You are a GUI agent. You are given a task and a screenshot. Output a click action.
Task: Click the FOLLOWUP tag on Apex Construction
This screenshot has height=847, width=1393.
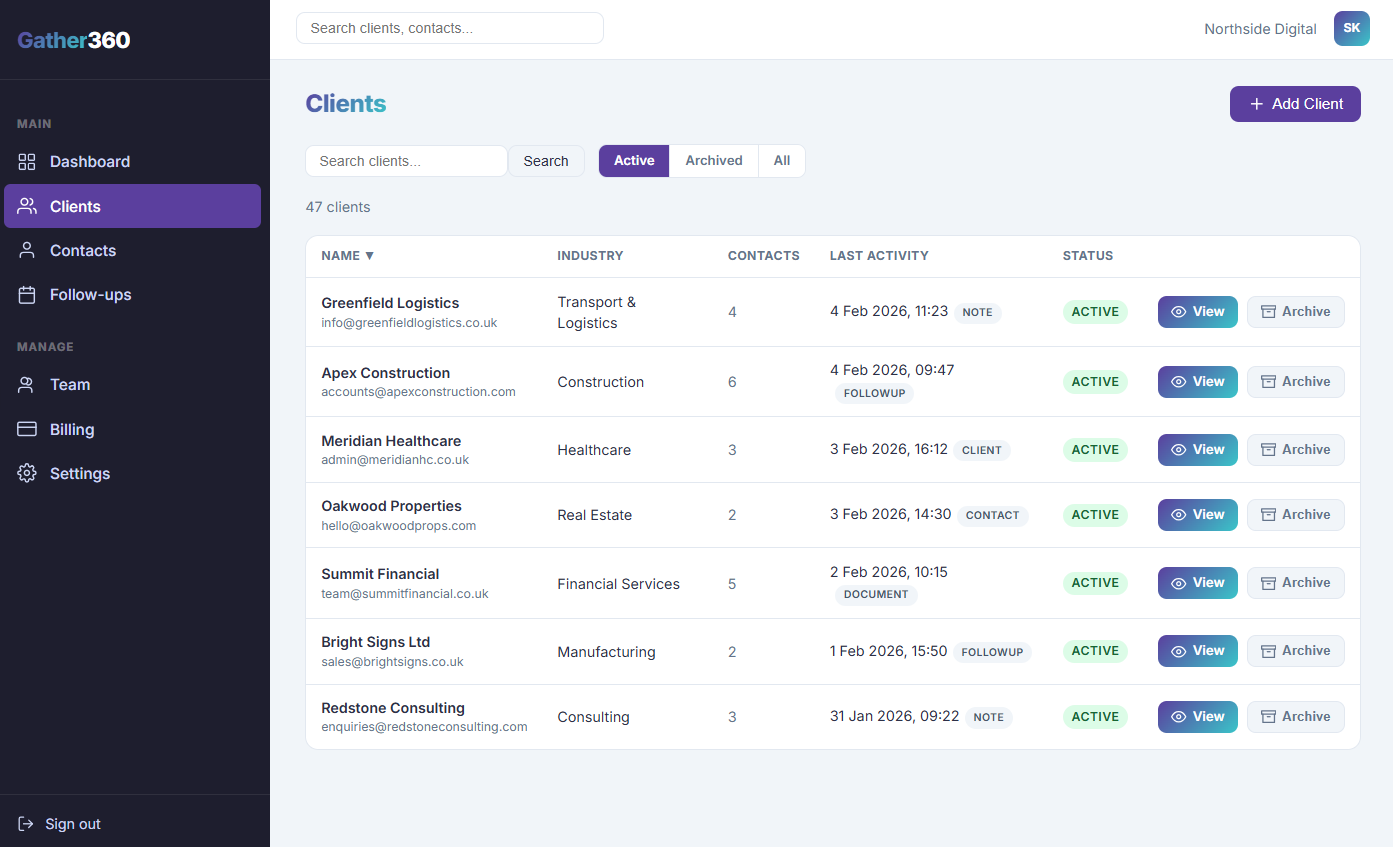coord(874,393)
